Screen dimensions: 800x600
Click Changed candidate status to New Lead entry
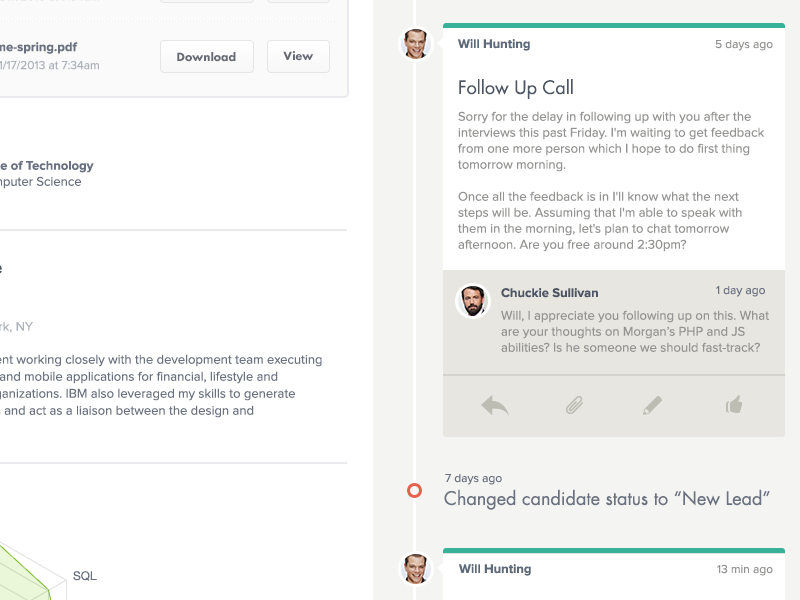[x=607, y=498]
